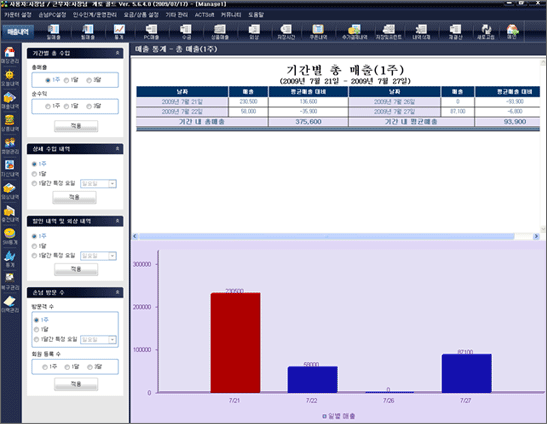Viewport: 547px width, 424px height.
Task: Collapse the 손님 방문 수 panel
Action: (x=117, y=292)
